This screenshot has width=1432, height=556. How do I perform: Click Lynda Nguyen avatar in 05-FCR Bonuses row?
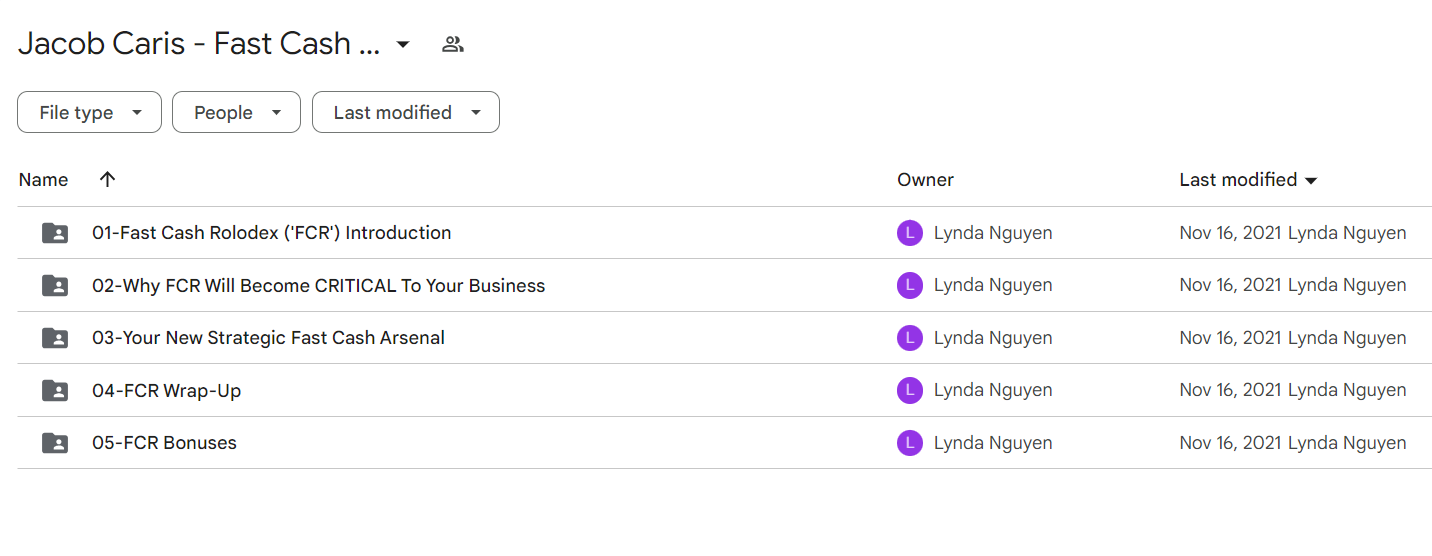pos(909,443)
